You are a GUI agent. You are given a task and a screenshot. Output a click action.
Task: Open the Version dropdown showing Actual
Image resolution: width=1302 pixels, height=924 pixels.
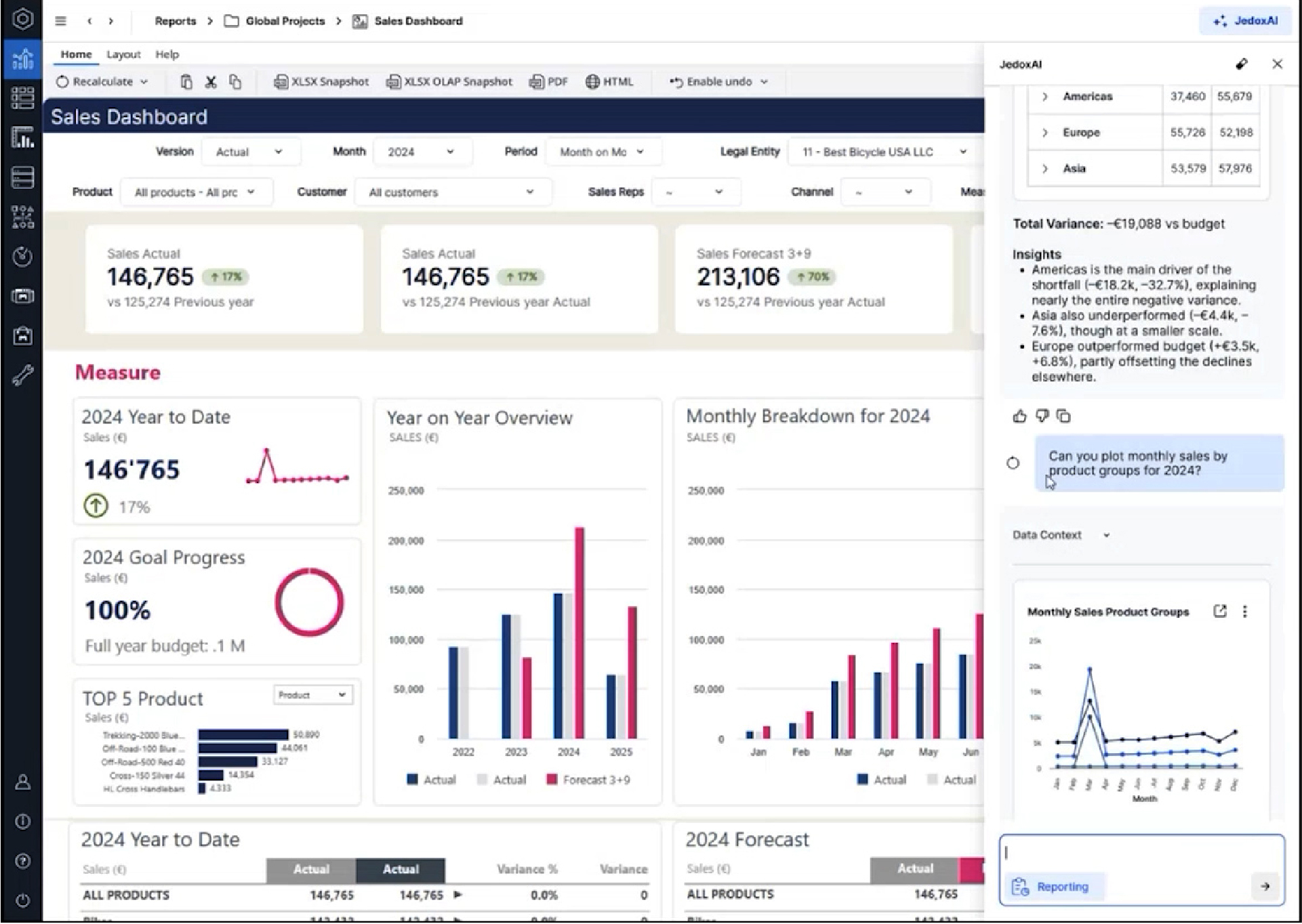click(x=251, y=151)
